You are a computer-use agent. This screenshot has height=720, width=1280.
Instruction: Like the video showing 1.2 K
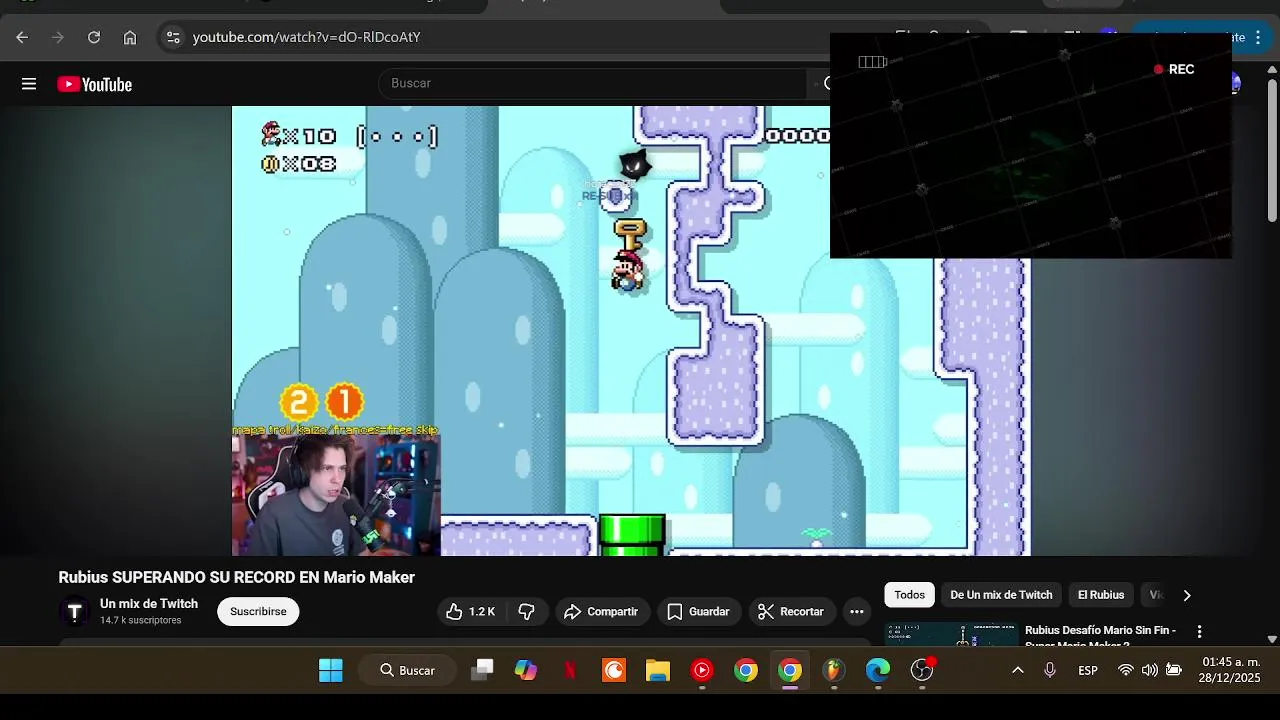(x=471, y=611)
